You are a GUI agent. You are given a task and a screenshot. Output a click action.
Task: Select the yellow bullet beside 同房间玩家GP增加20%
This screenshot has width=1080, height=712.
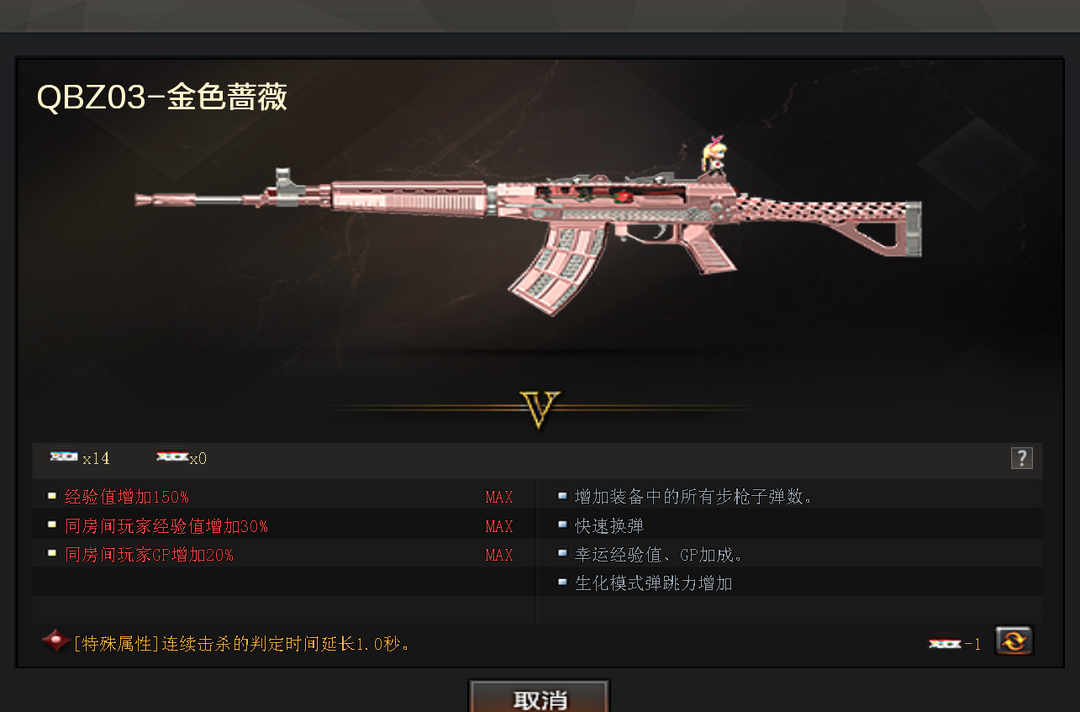click(x=52, y=554)
